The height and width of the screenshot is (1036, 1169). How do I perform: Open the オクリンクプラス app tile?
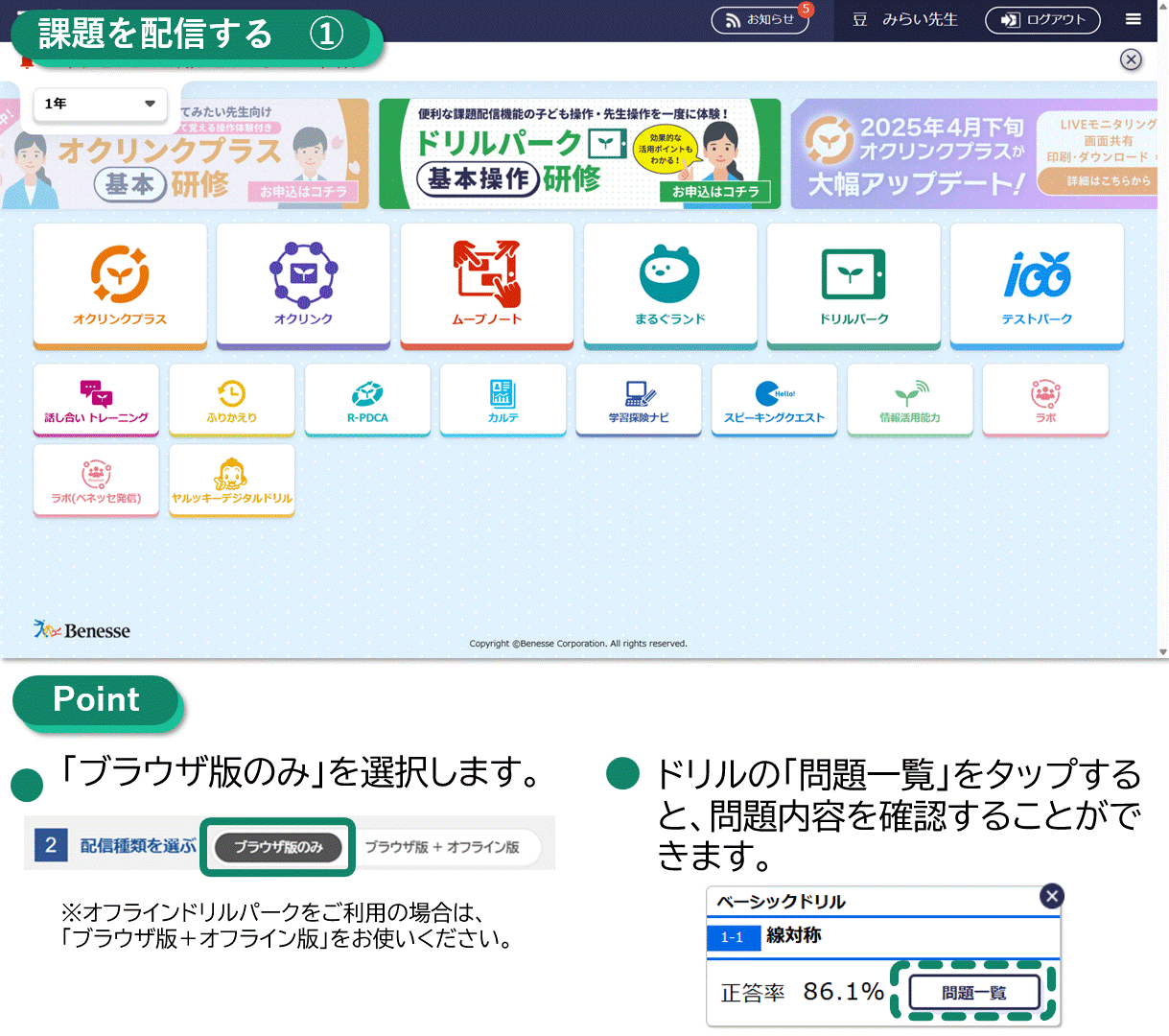(120, 285)
